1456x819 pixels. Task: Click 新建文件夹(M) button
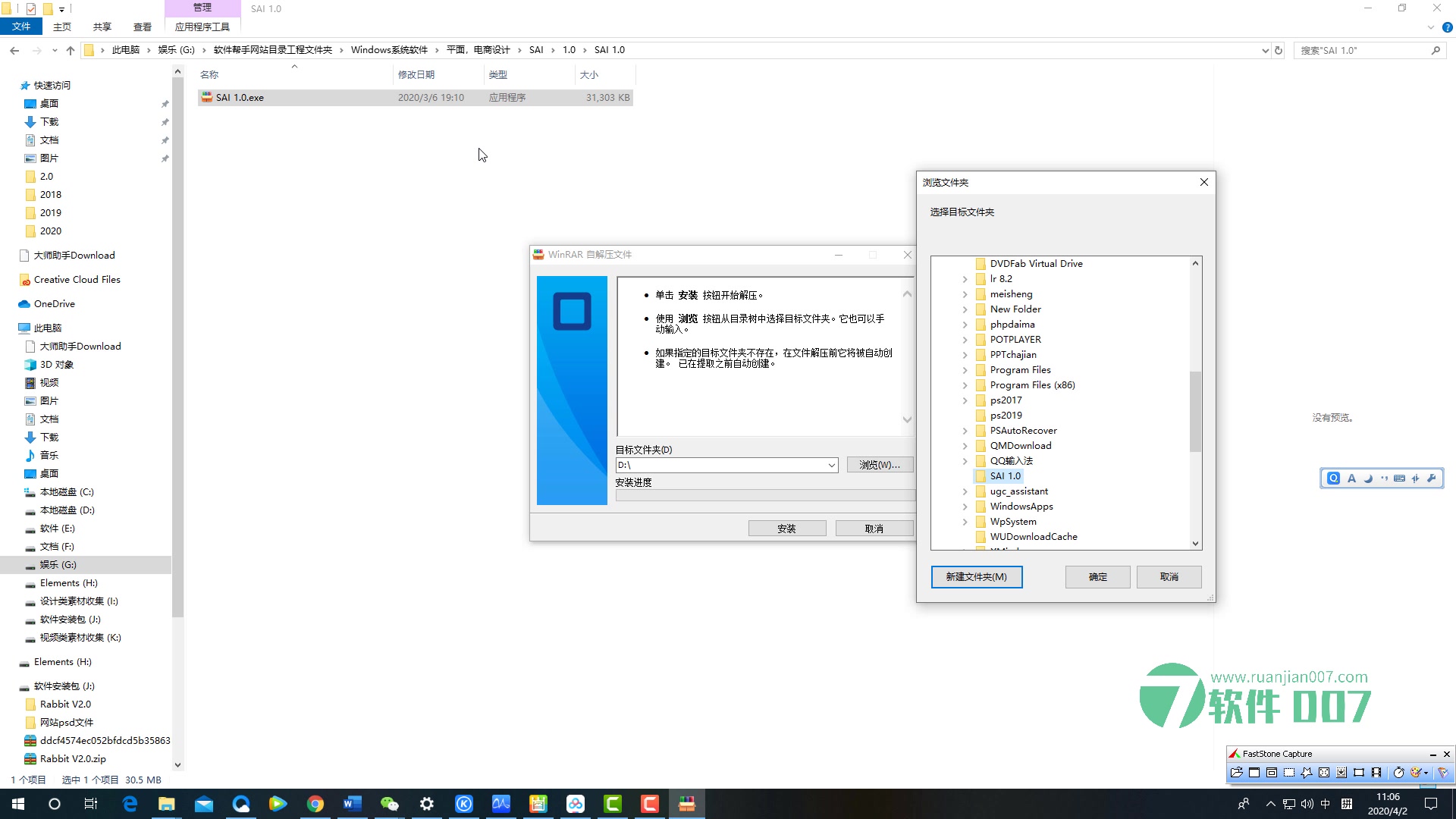976,577
